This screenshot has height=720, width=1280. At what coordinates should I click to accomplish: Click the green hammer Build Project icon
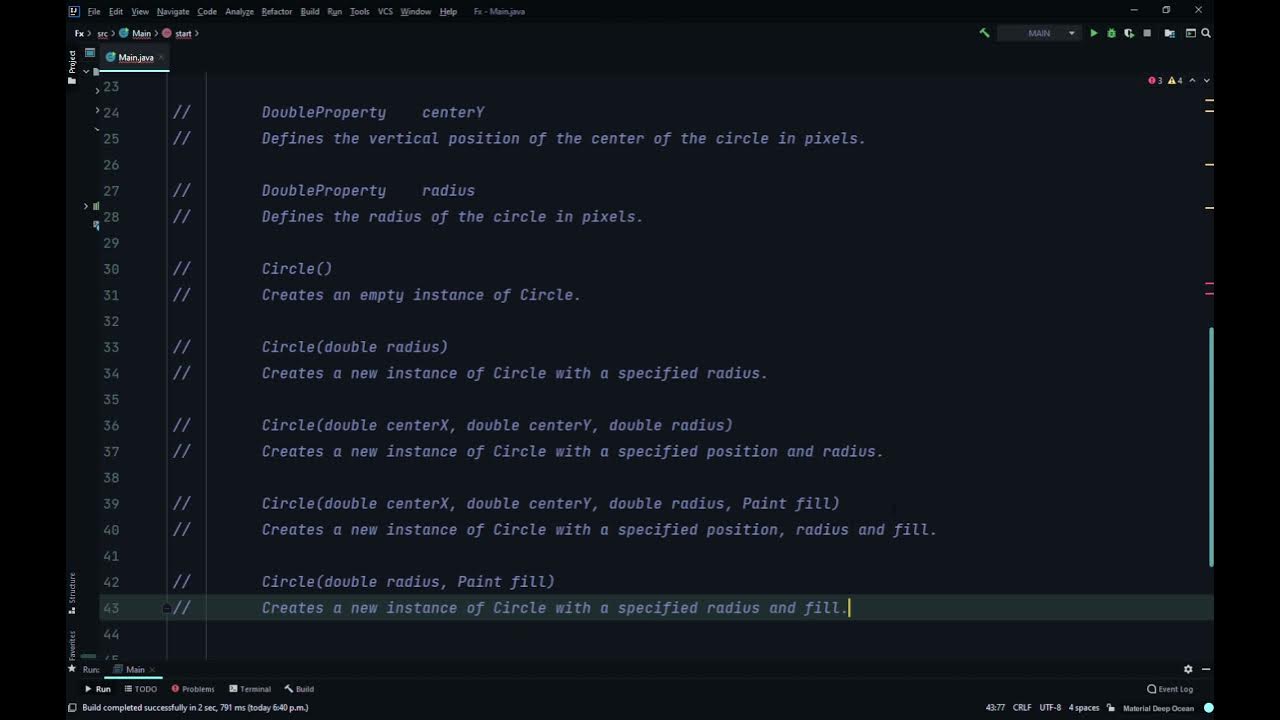pos(984,33)
